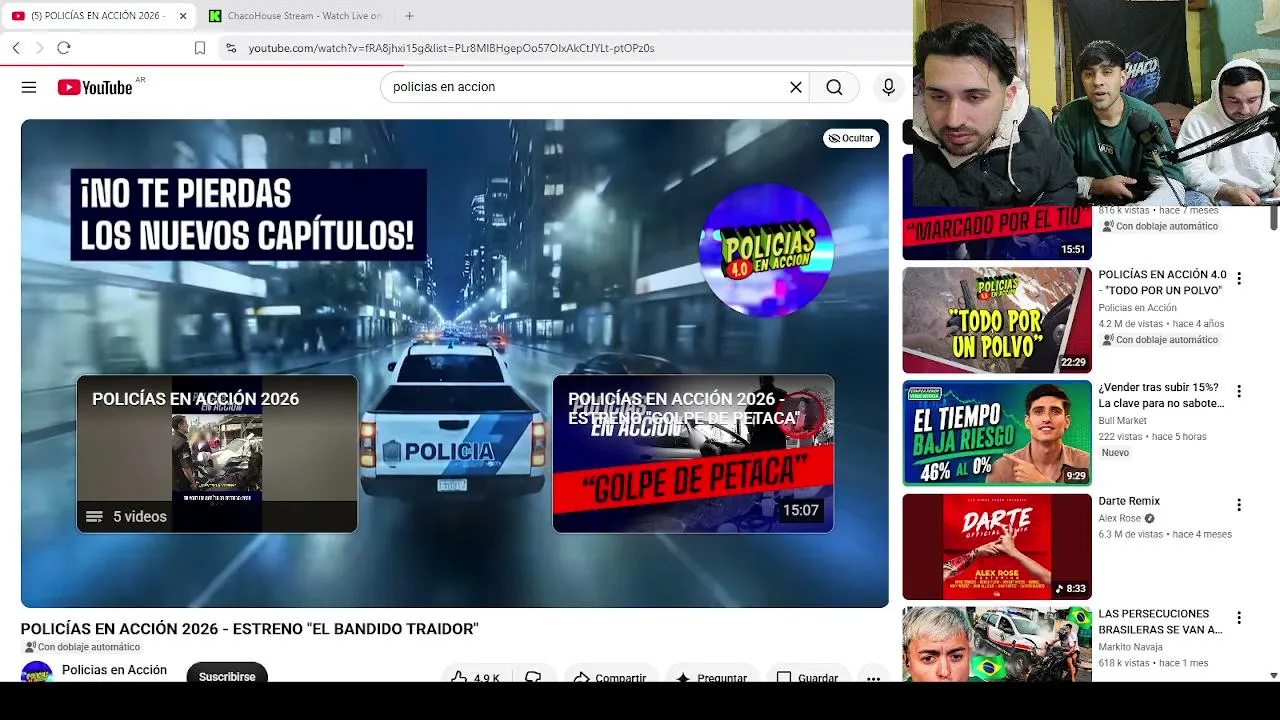This screenshot has height=720, width=1280.
Task: View site information icon in address bar
Action: [231, 48]
